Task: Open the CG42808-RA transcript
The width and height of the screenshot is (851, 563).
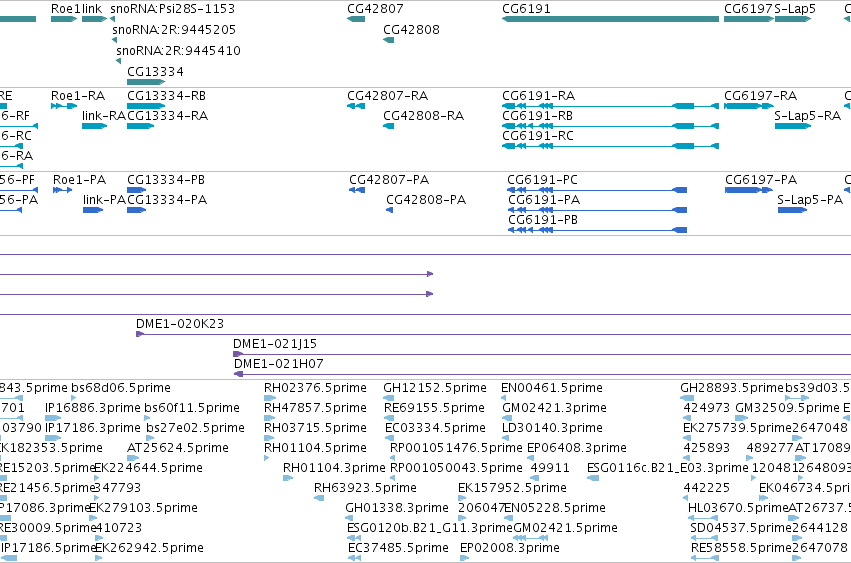Action: coord(389,126)
